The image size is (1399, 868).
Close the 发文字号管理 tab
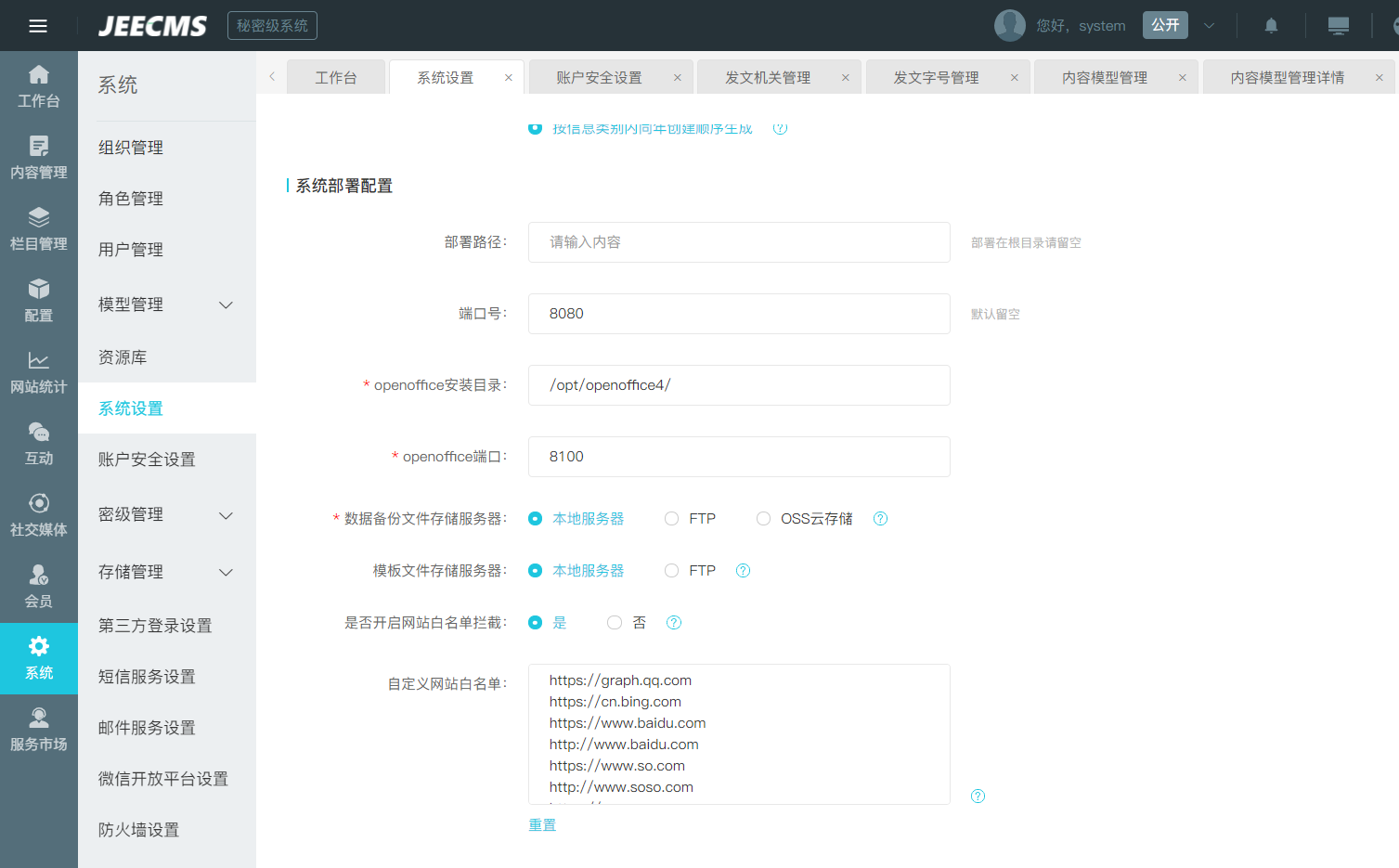(x=1015, y=78)
